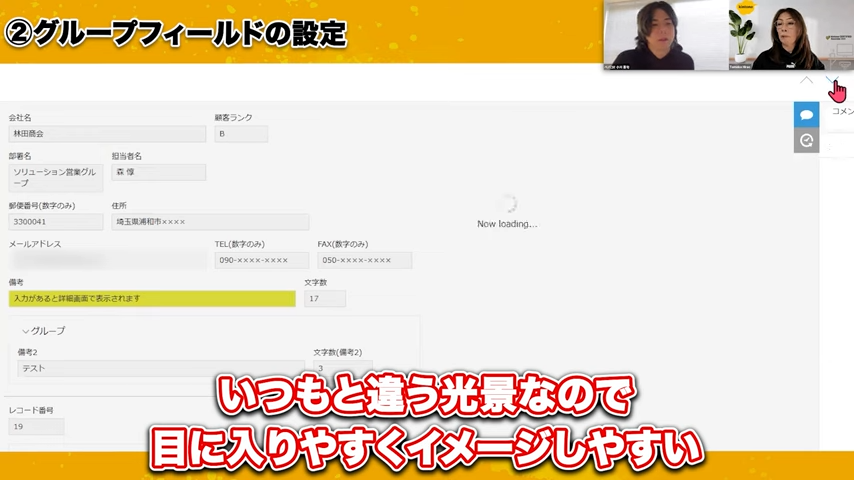854x480 pixels.
Task: Go to previous record with up chevron
Action: [x=806, y=81]
